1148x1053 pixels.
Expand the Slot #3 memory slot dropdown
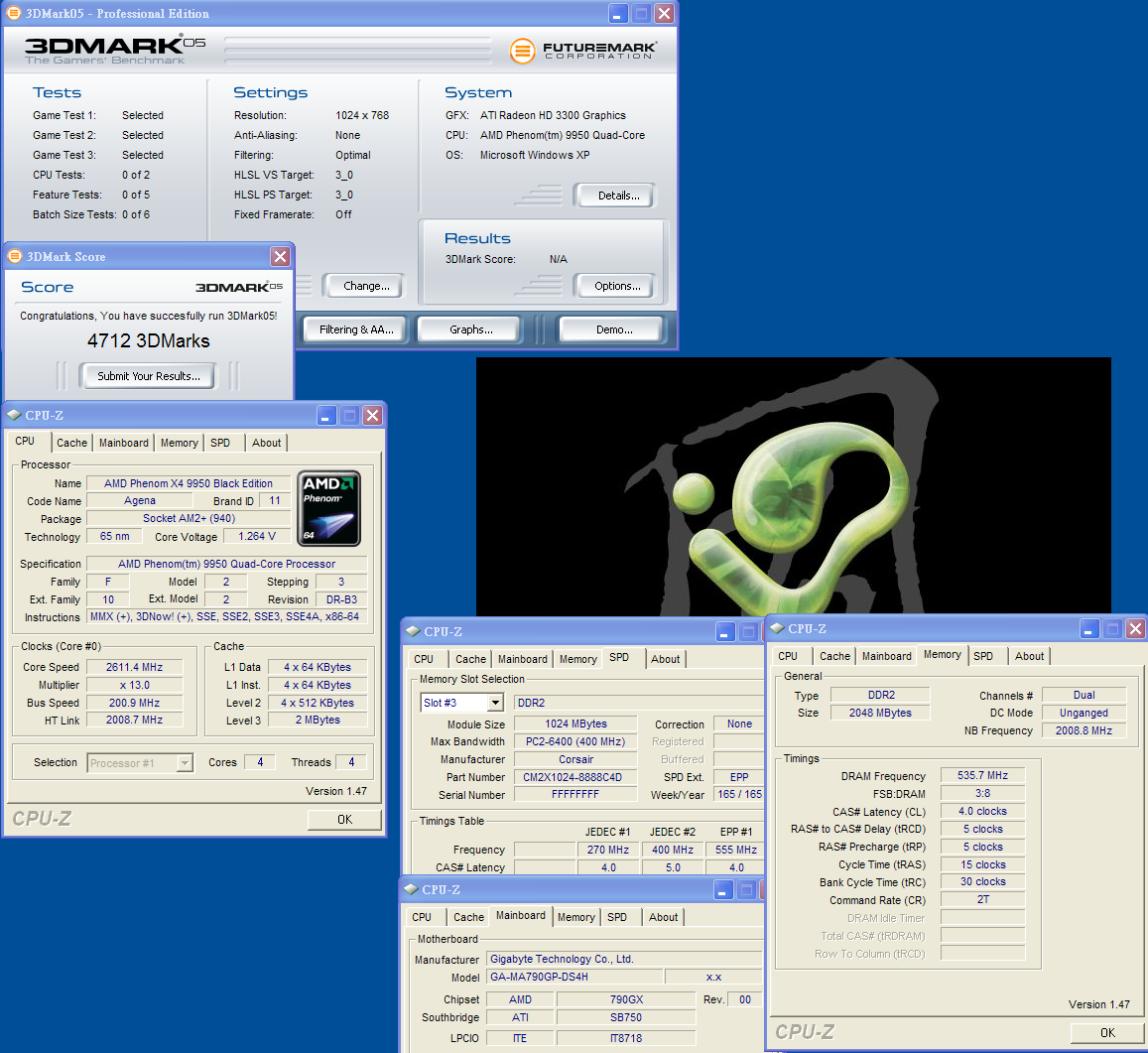click(494, 703)
